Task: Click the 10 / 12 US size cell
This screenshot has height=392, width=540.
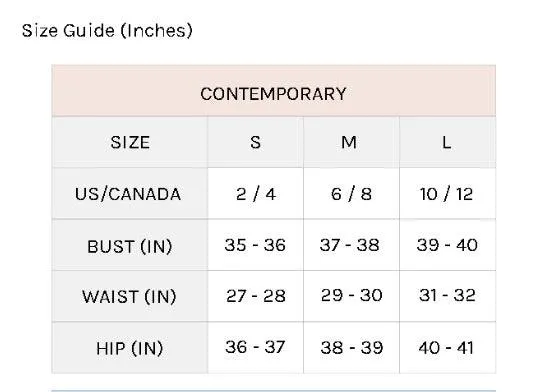Action: click(447, 194)
